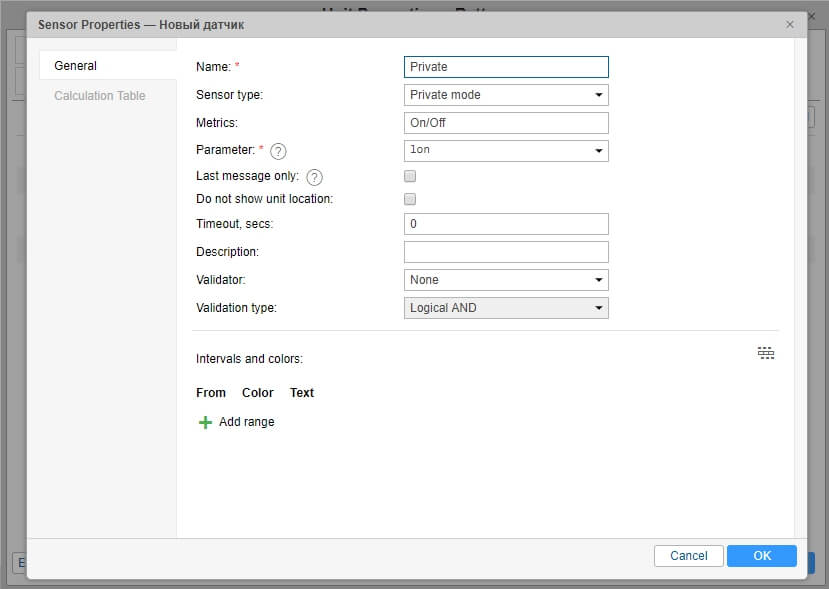
Task: Click into the Name input field
Action: click(506, 67)
